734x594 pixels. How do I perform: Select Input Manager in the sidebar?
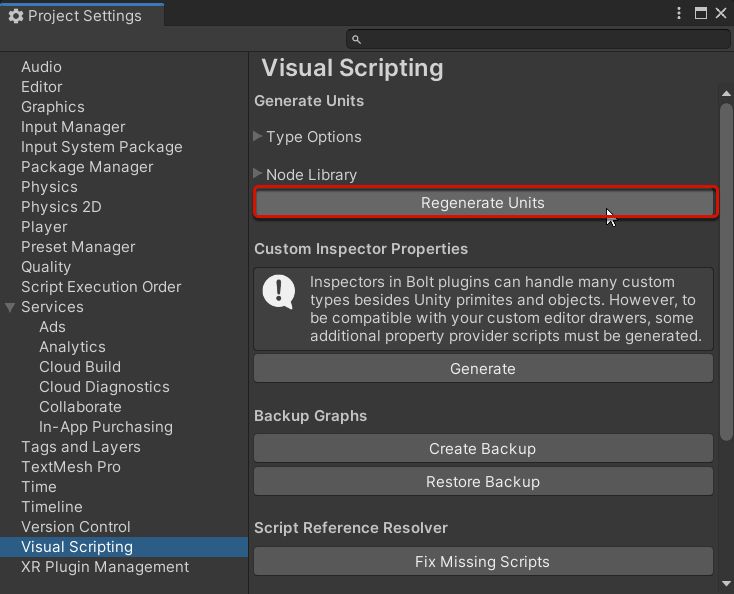pos(73,127)
